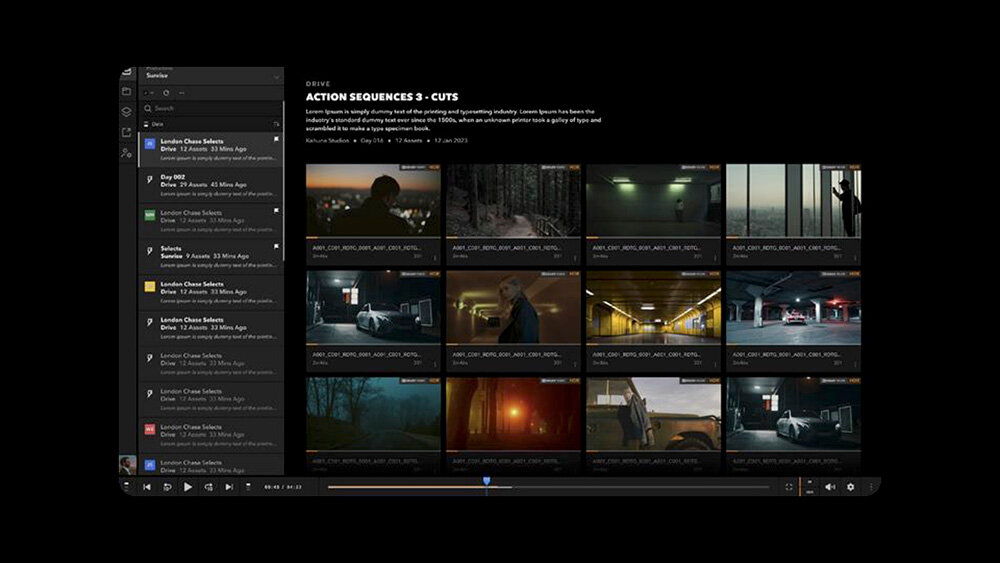This screenshot has height=563, width=1000.
Task: Open the user settings sidebar icon
Action: tap(127, 153)
